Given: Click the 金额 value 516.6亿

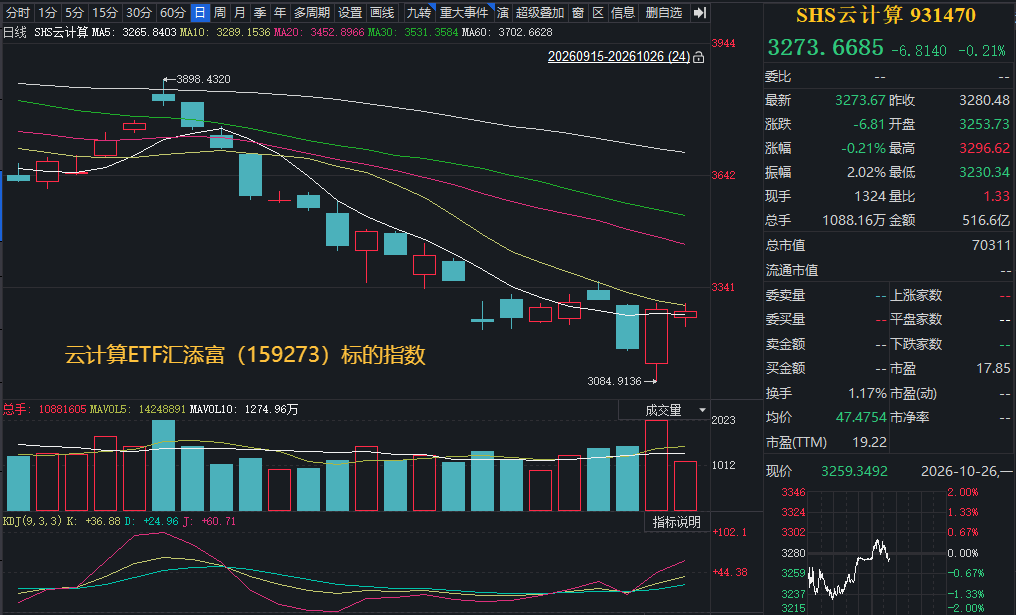Looking at the screenshot, I should pos(986,220).
